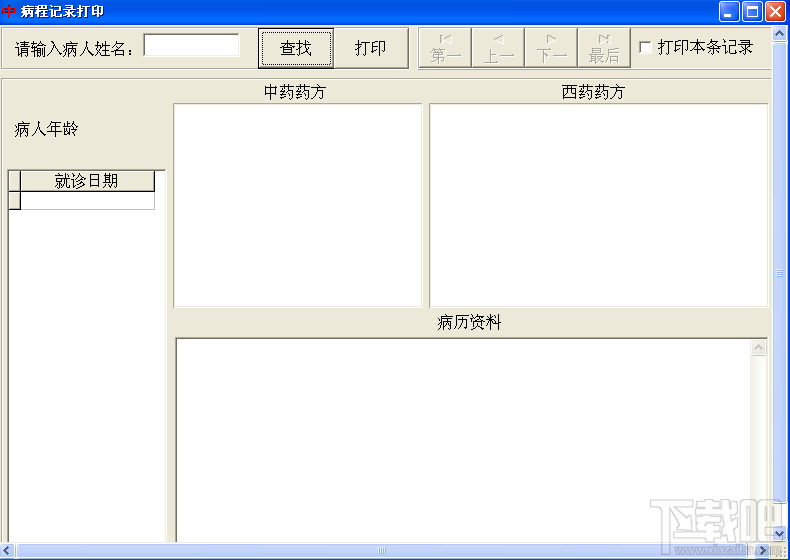Click the window's vertical scrollbar down arrow
The width and height of the screenshot is (790, 560).
click(779, 533)
